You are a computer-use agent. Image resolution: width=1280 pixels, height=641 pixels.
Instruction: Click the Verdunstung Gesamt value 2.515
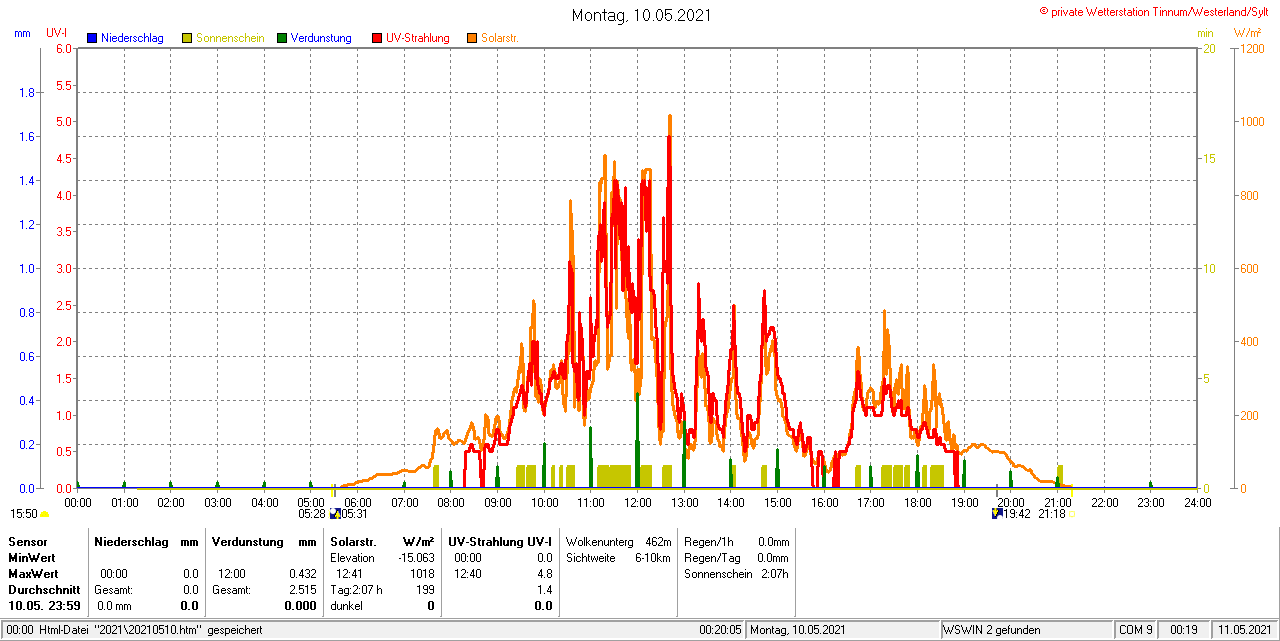click(x=302, y=590)
